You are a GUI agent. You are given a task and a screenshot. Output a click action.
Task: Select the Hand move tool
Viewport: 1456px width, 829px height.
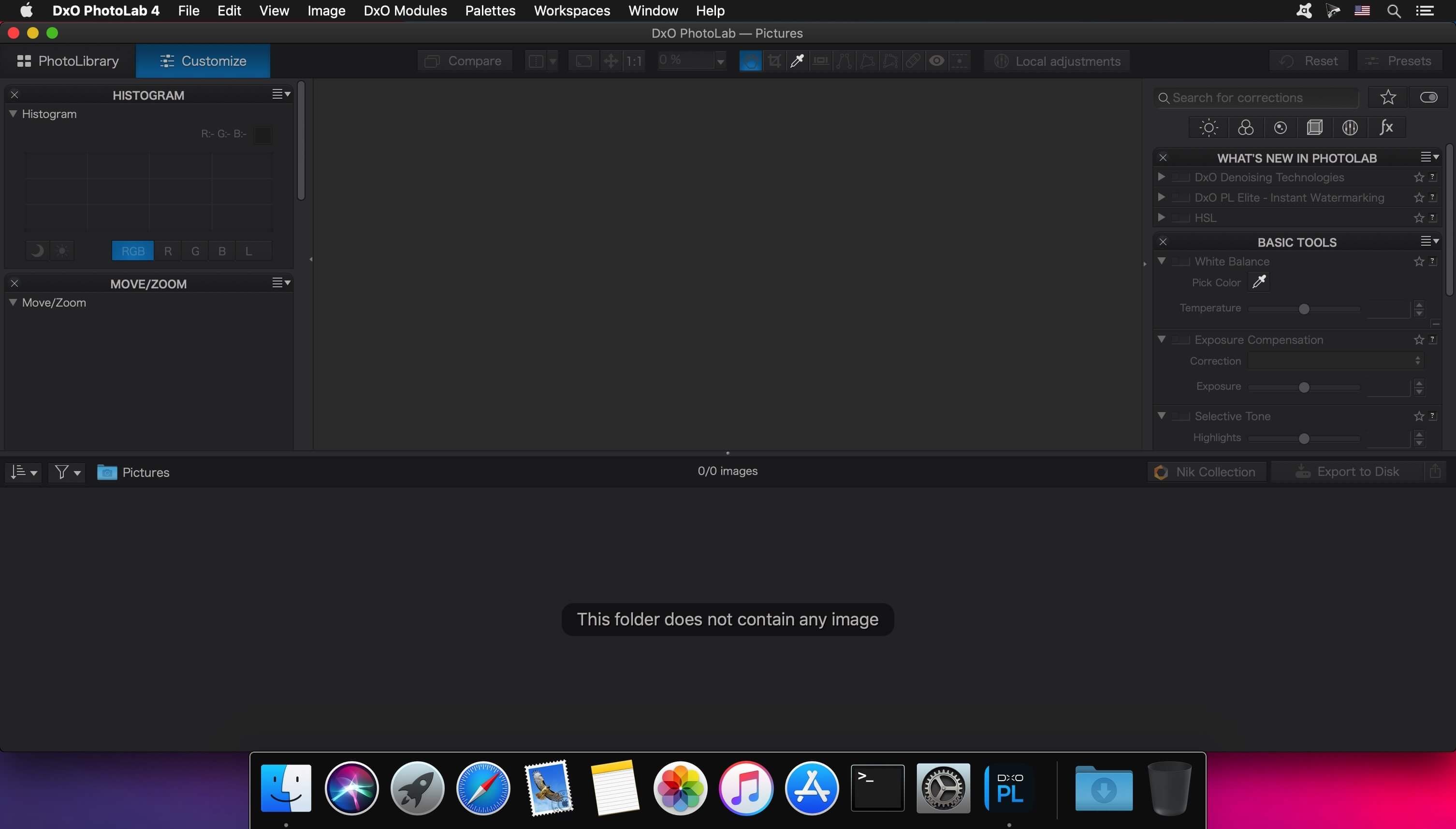tap(750, 61)
